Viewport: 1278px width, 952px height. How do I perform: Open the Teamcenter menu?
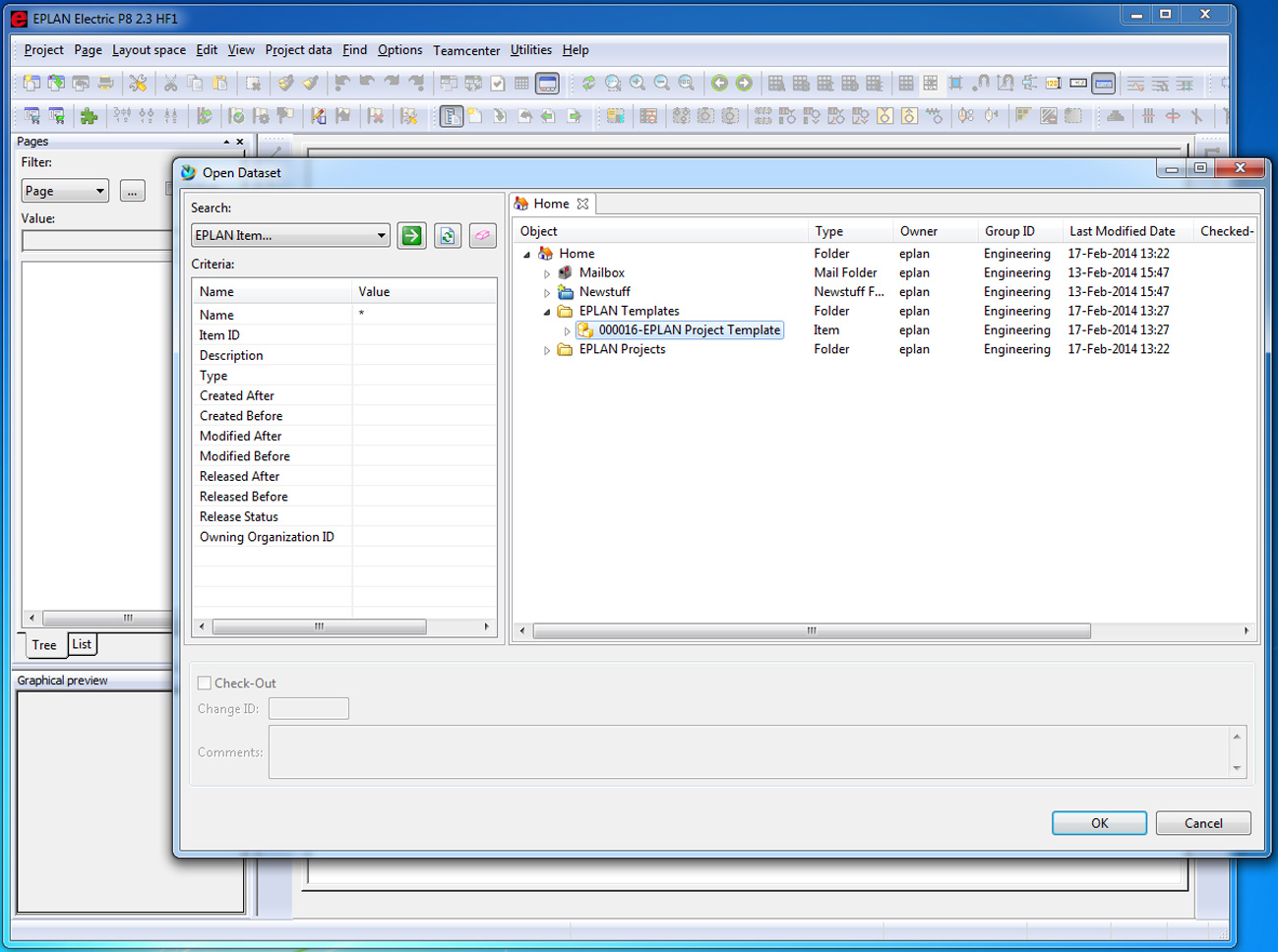pyautogui.click(x=466, y=50)
